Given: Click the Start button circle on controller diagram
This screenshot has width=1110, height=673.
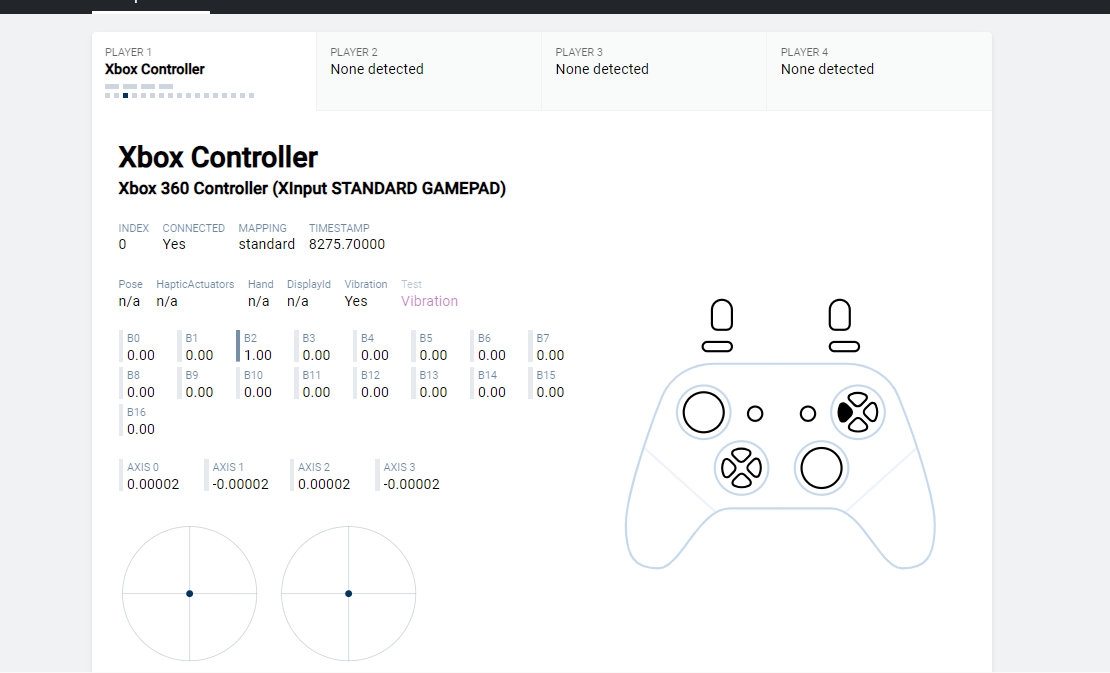Looking at the screenshot, I should 808,413.
